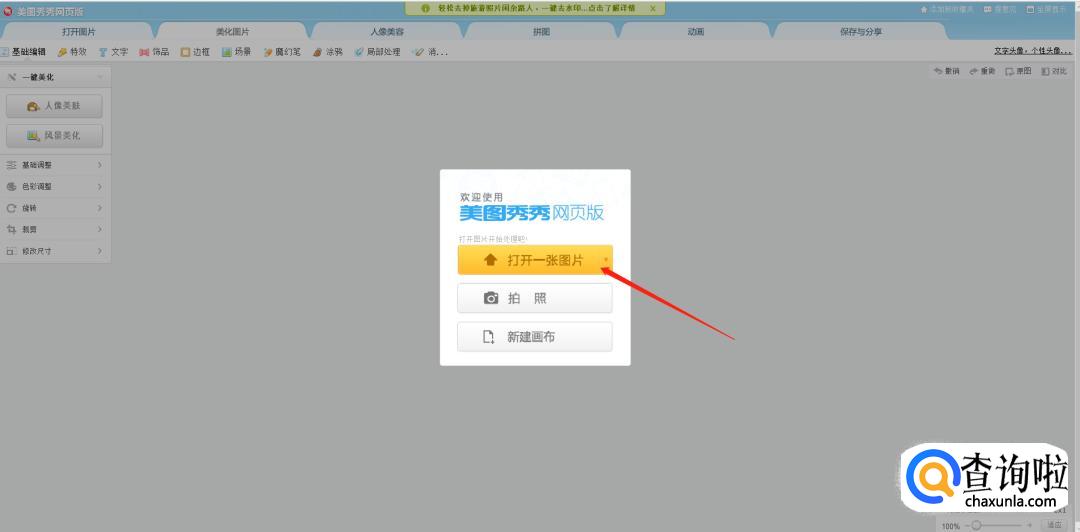Select the 魔幻笔 magic pen tool

(x=282, y=52)
